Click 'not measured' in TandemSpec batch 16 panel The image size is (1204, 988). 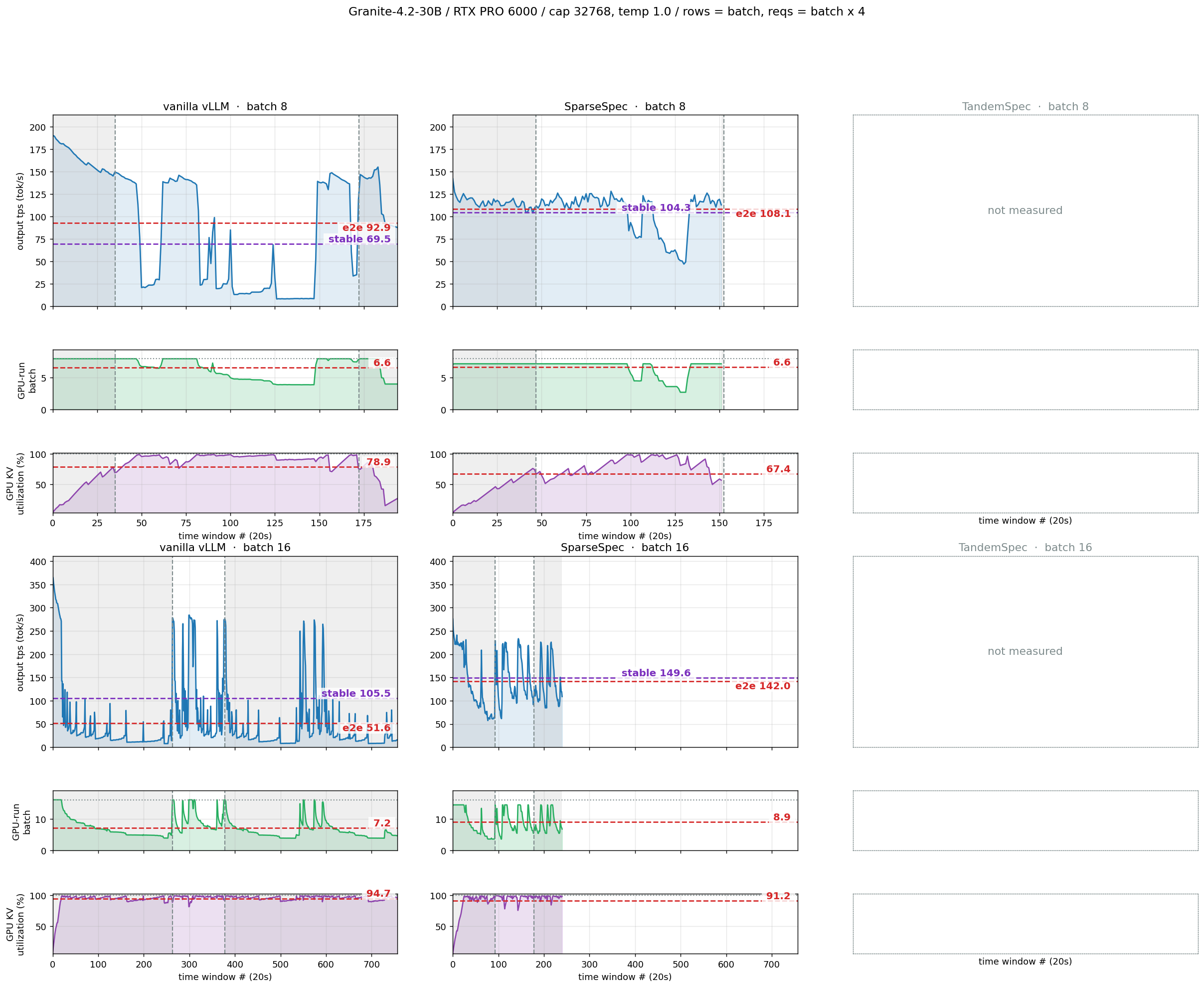[1025, 651]
